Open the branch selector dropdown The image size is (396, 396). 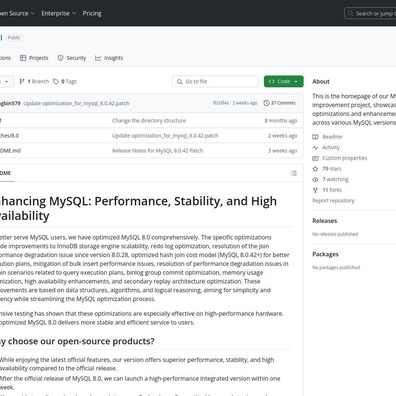pyautogui.click(x=6, y=81)
